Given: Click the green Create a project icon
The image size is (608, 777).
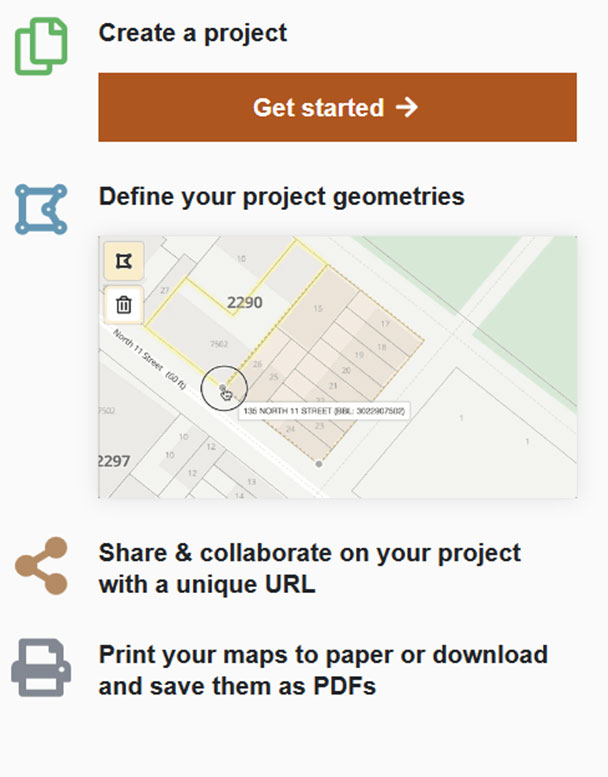Looking at the screenshot, I should tap(41, 47).
